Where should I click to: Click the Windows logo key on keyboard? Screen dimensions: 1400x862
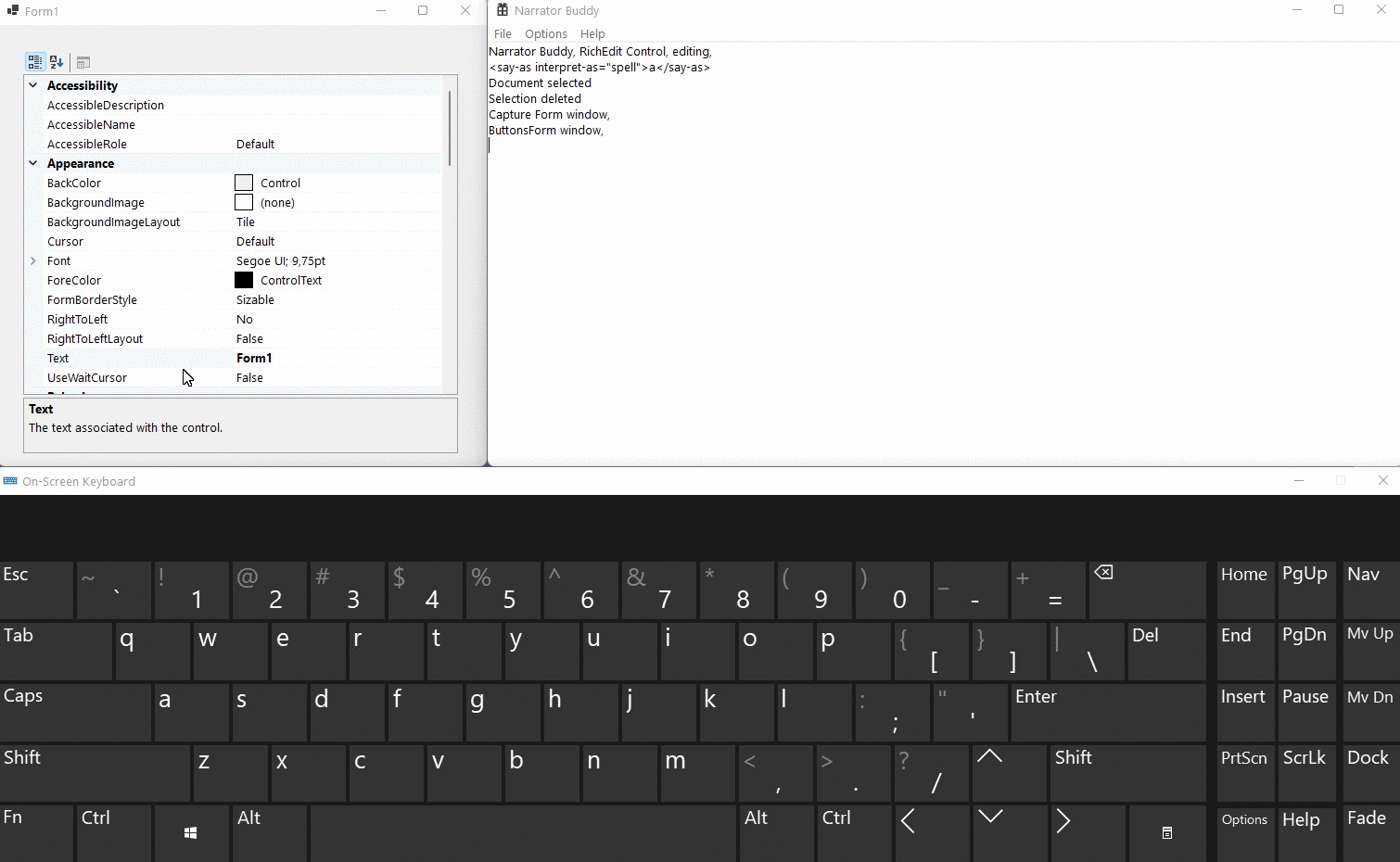pyautogui.click(x=191, y=833)
